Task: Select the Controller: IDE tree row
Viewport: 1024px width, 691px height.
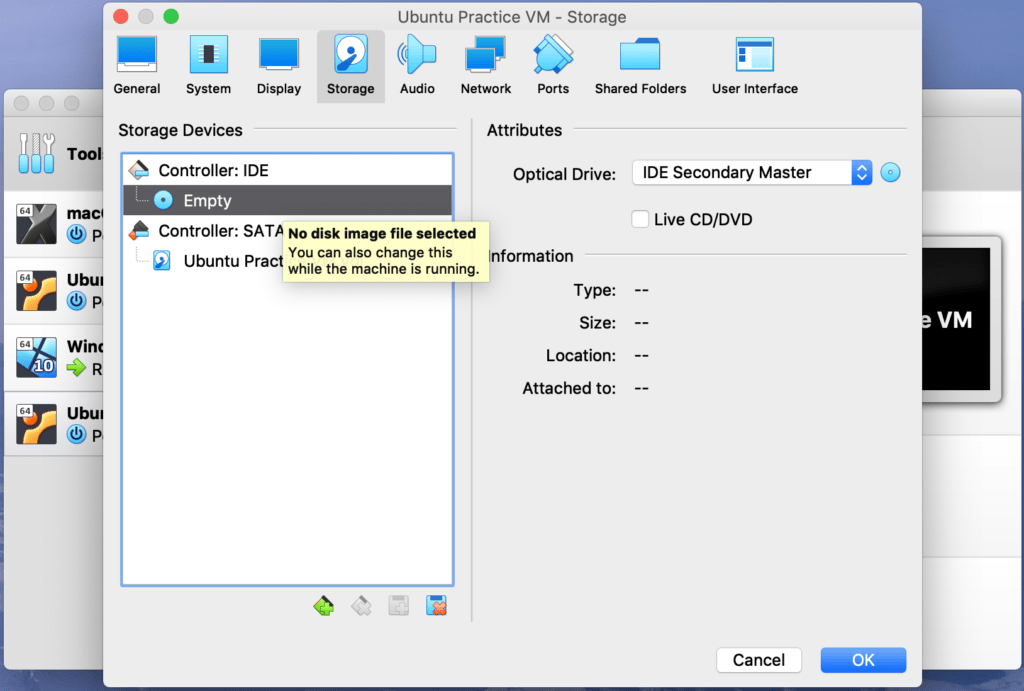Action: tap(287, 170)
